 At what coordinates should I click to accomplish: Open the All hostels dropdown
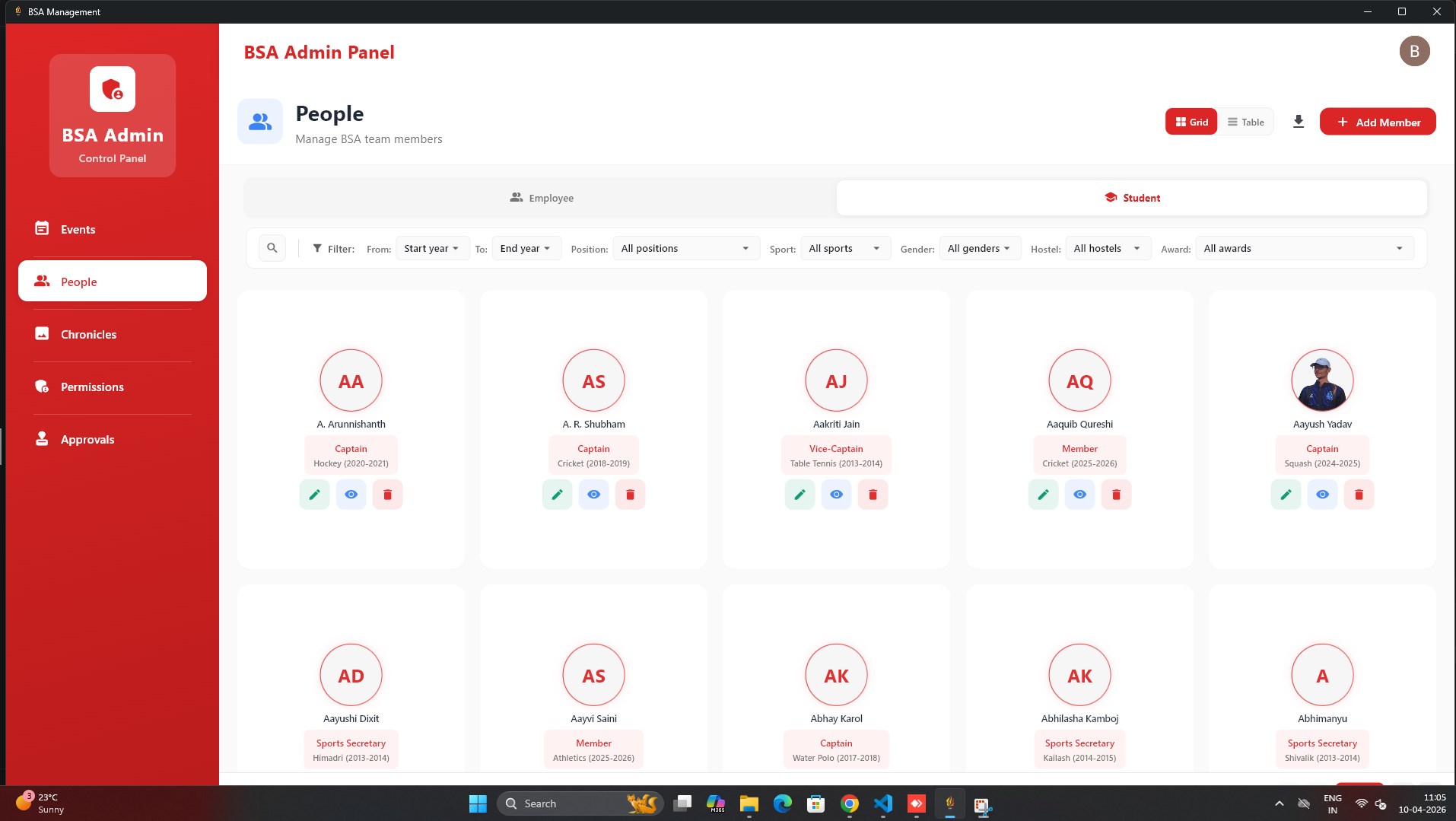pos(1108,248)
